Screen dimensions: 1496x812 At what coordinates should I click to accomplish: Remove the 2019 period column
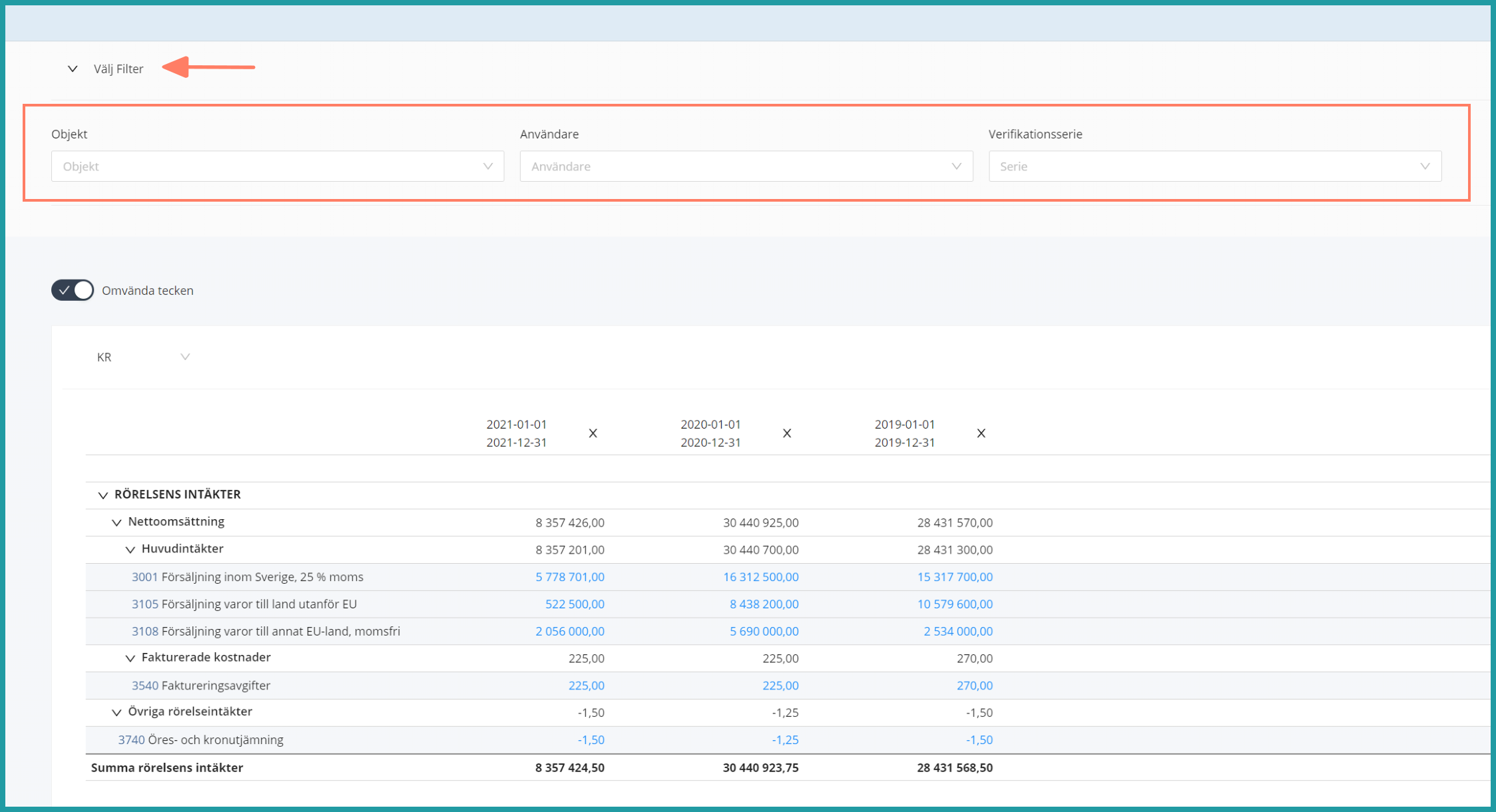981,433
